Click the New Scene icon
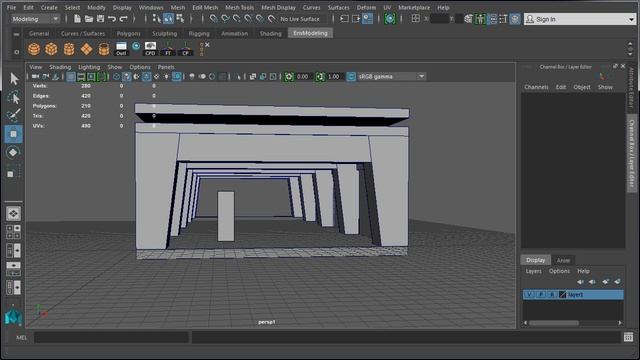The width and height of the screenshot is (640, 360). [77, 19]
